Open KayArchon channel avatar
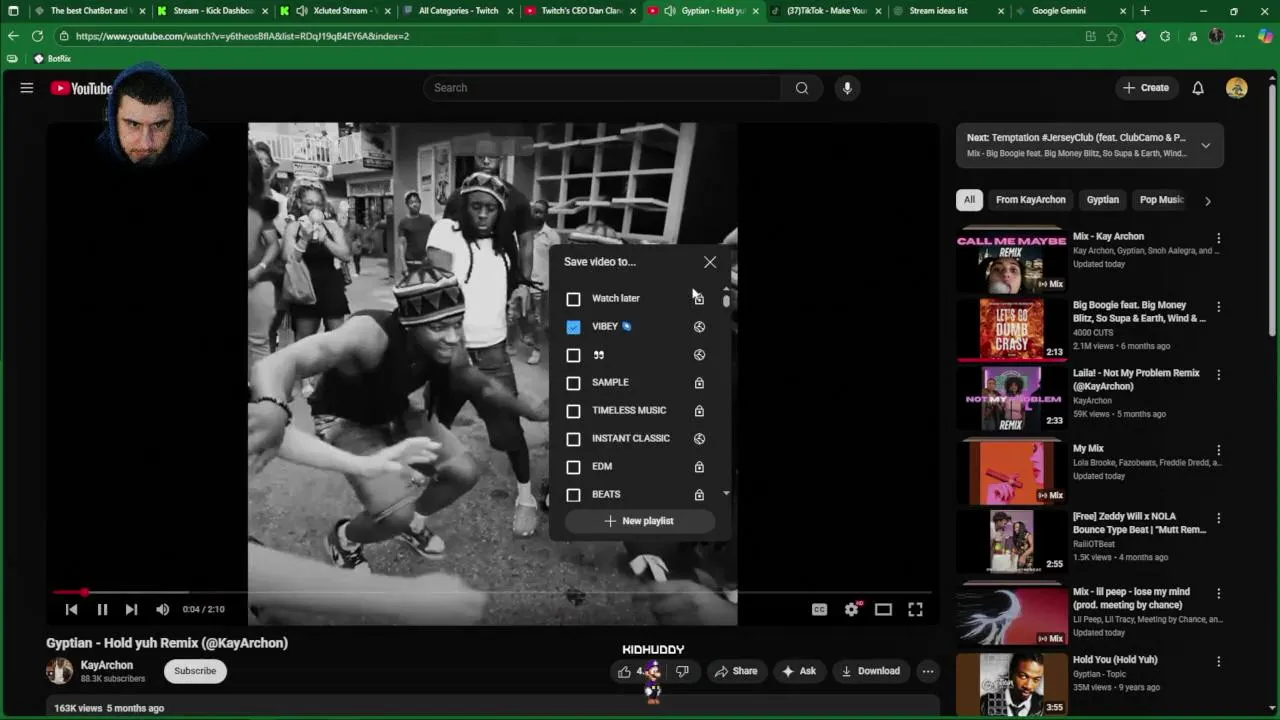The width and height of the screenshot is (1280, 720). [60, 671]
